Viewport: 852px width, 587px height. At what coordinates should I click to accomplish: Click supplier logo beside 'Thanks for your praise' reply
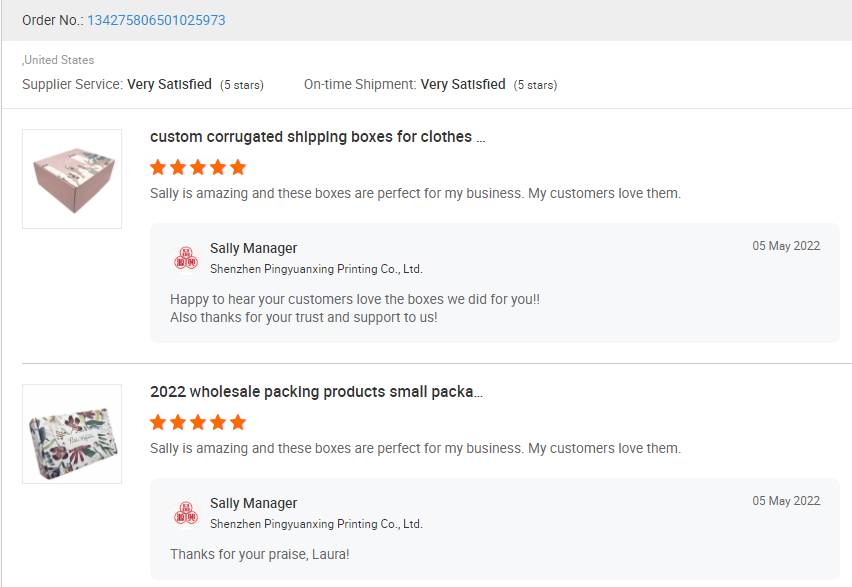tap(186, 513)
